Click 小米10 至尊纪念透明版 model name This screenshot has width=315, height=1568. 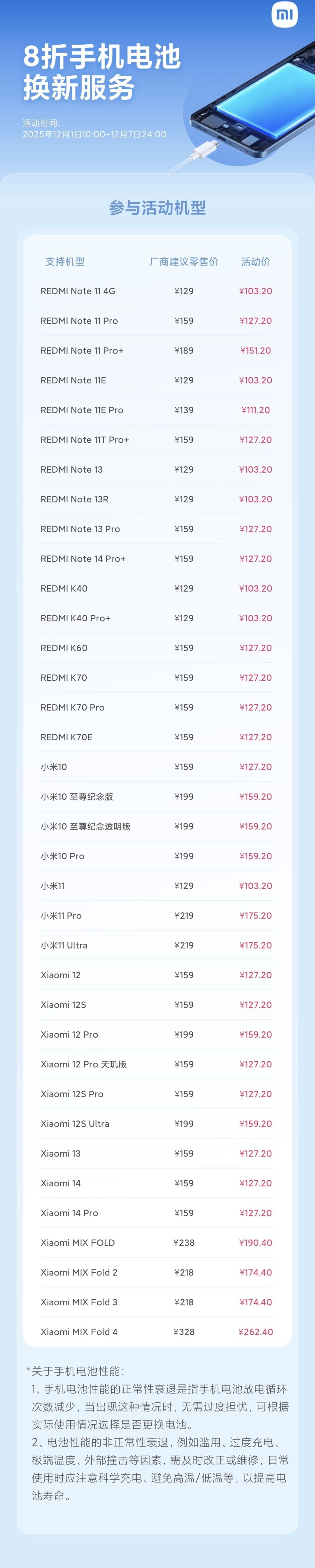pyautogui.click(x=85, y=827)
